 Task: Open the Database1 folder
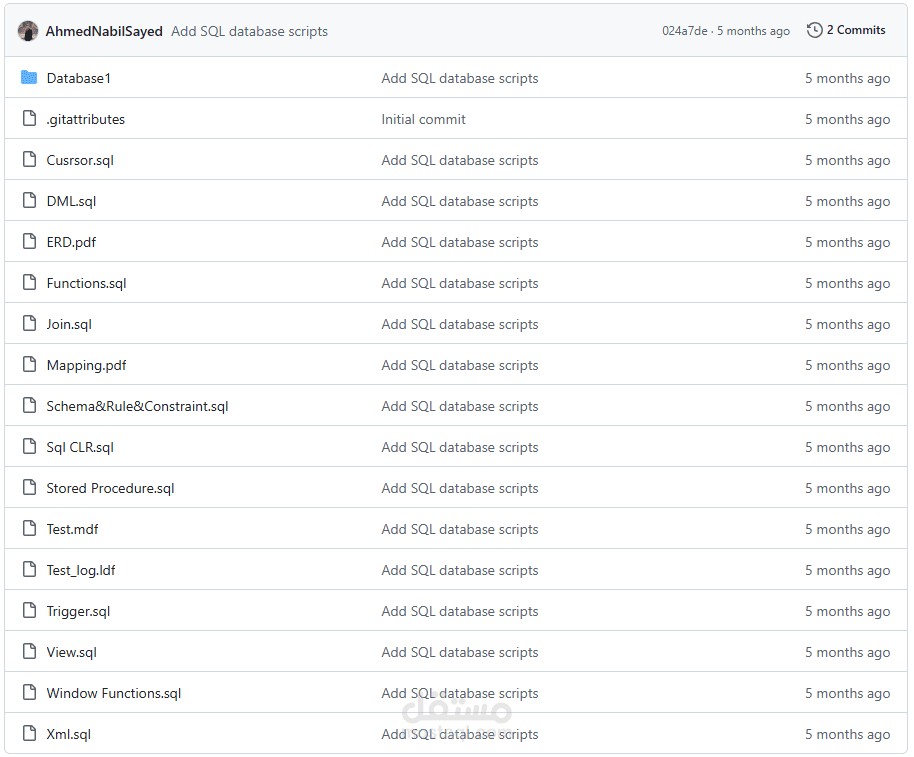coord(79,78)
